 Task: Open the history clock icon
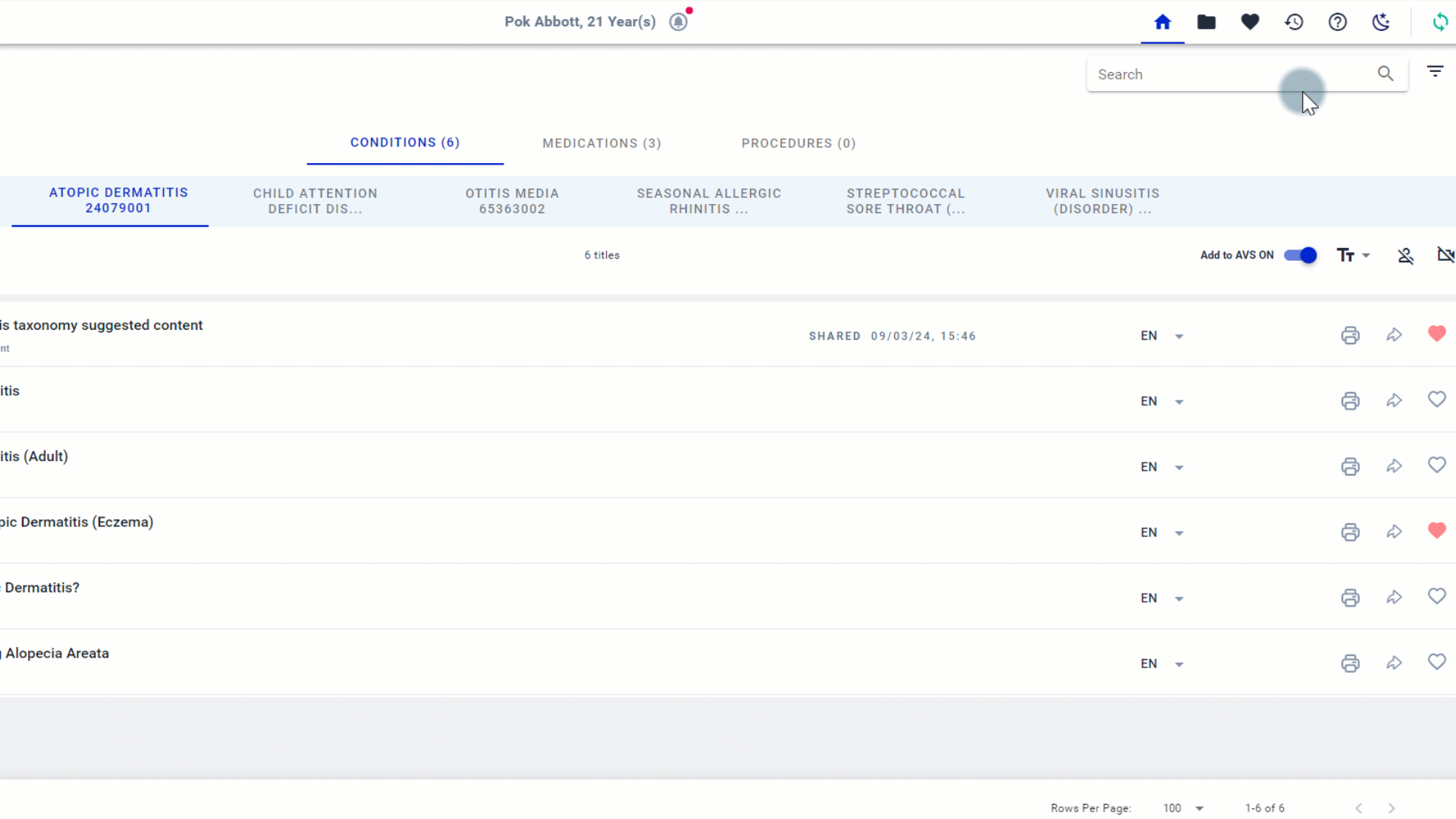click(x=1294, y=22)
